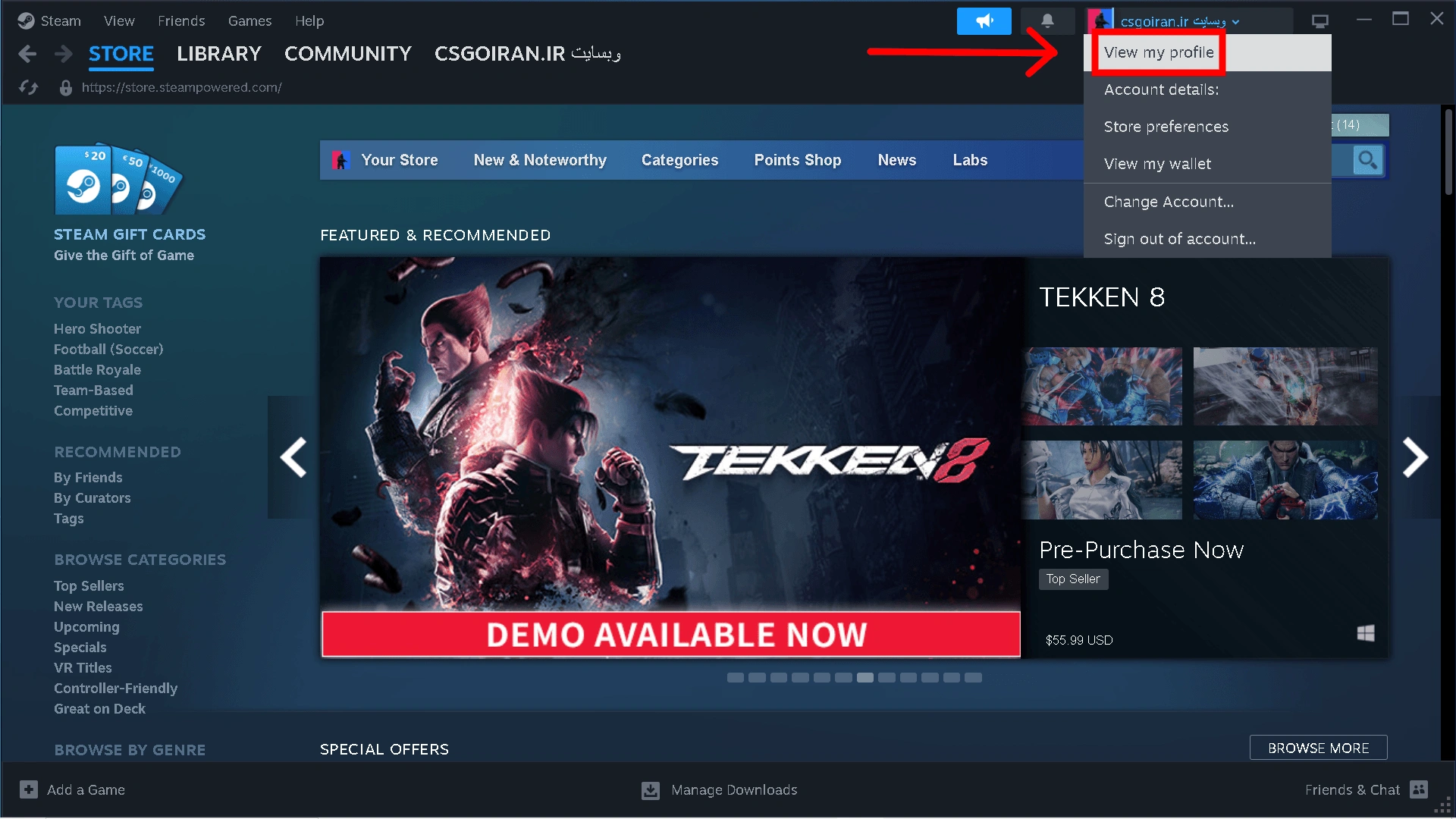Select a carousel pagination dot below the banner
Screen dimensions: 1456x819
pyautogui.click(x=864, y=677)
